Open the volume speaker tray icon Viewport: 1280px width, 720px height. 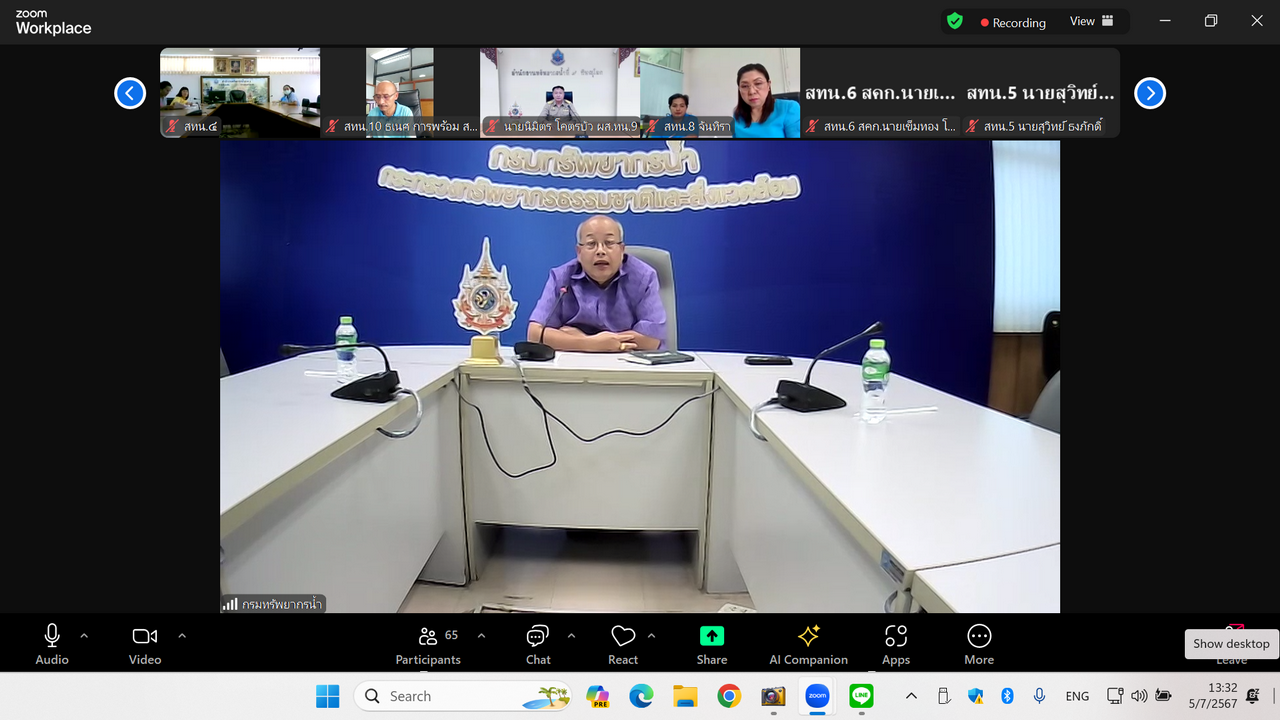(x=1139, y=696)
